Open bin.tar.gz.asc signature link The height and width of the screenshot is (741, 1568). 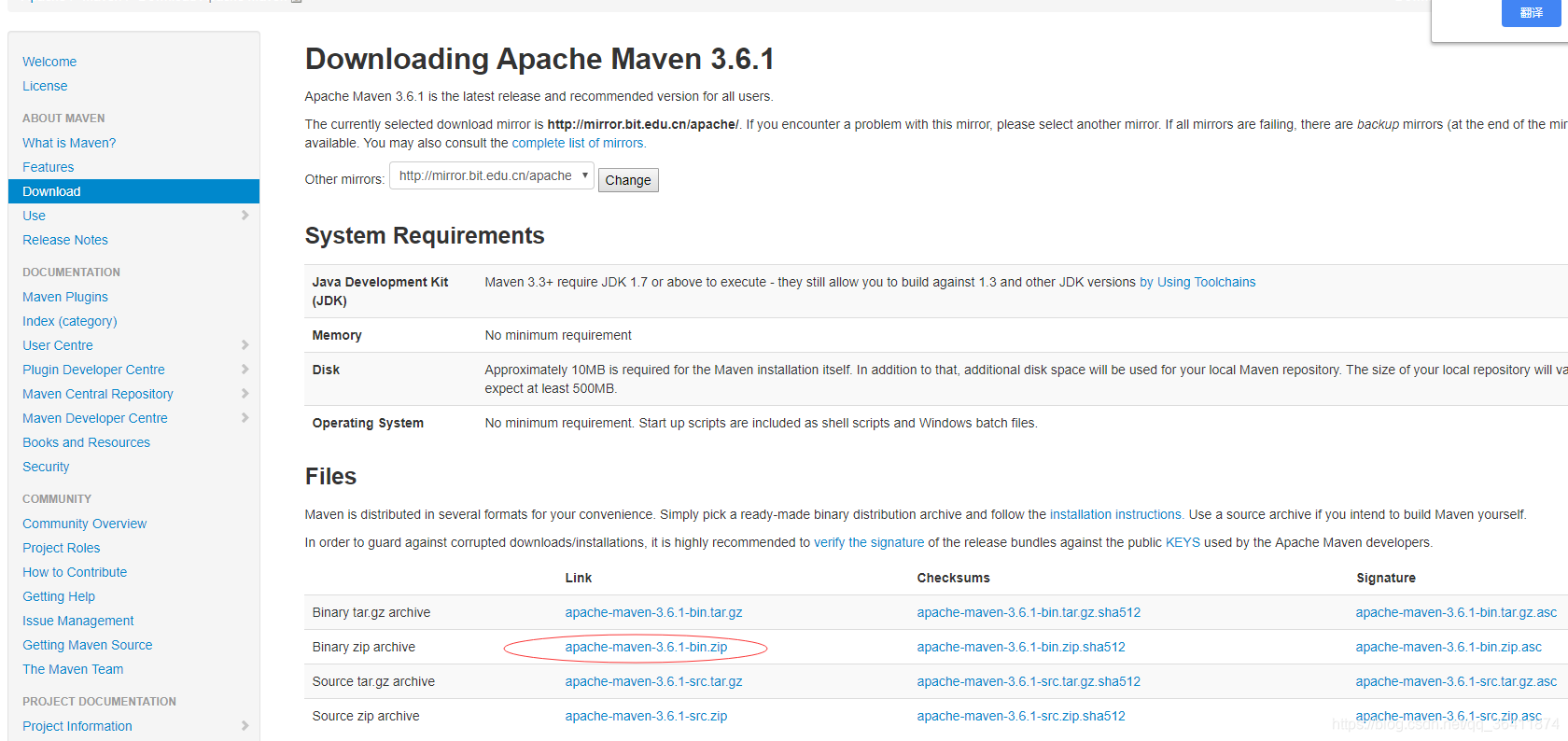click(1456, 612)
